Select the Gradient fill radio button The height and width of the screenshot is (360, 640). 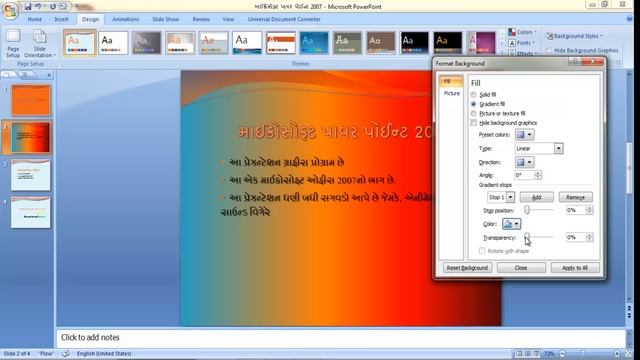click(x=473, y=104)
